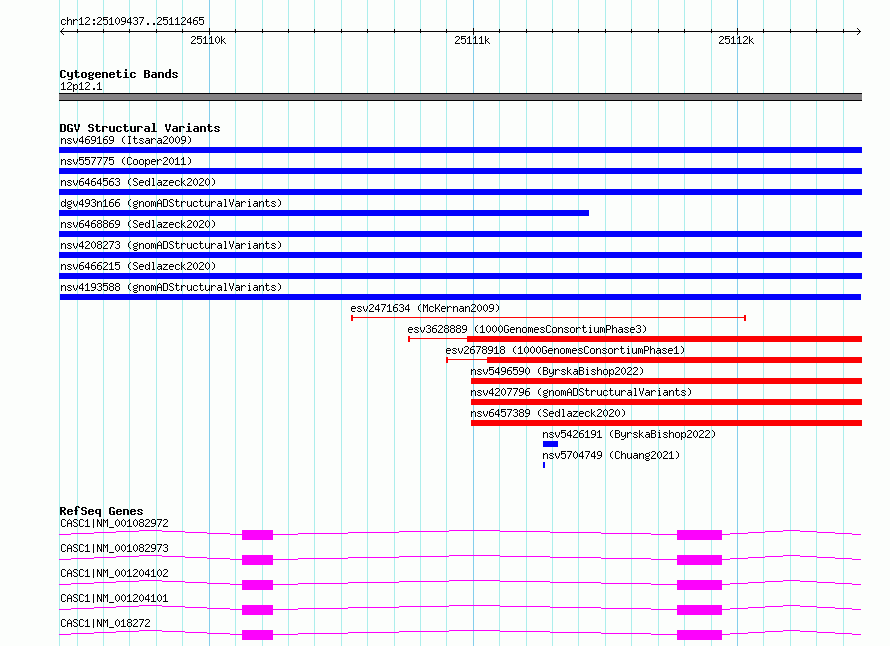Click the chr12:25109437..25112465 coordinate text
Image resolution: width=890 pixels, height=646 pixels.
click(132, 22)
